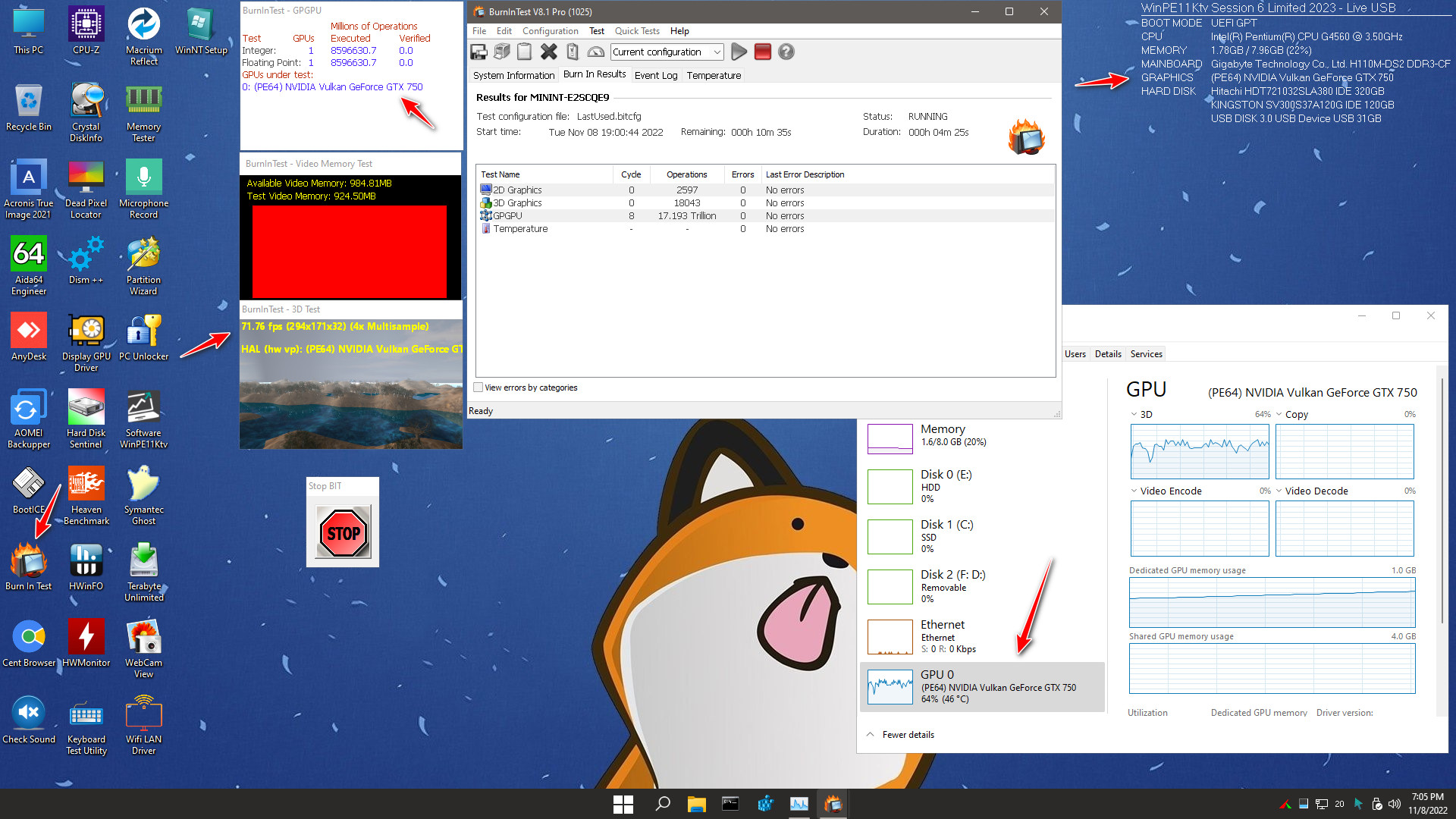Open the Users tab in Task Manager
This screenshot has height=819, width=1456.
pyautogui.click(x=1075, y=354)
